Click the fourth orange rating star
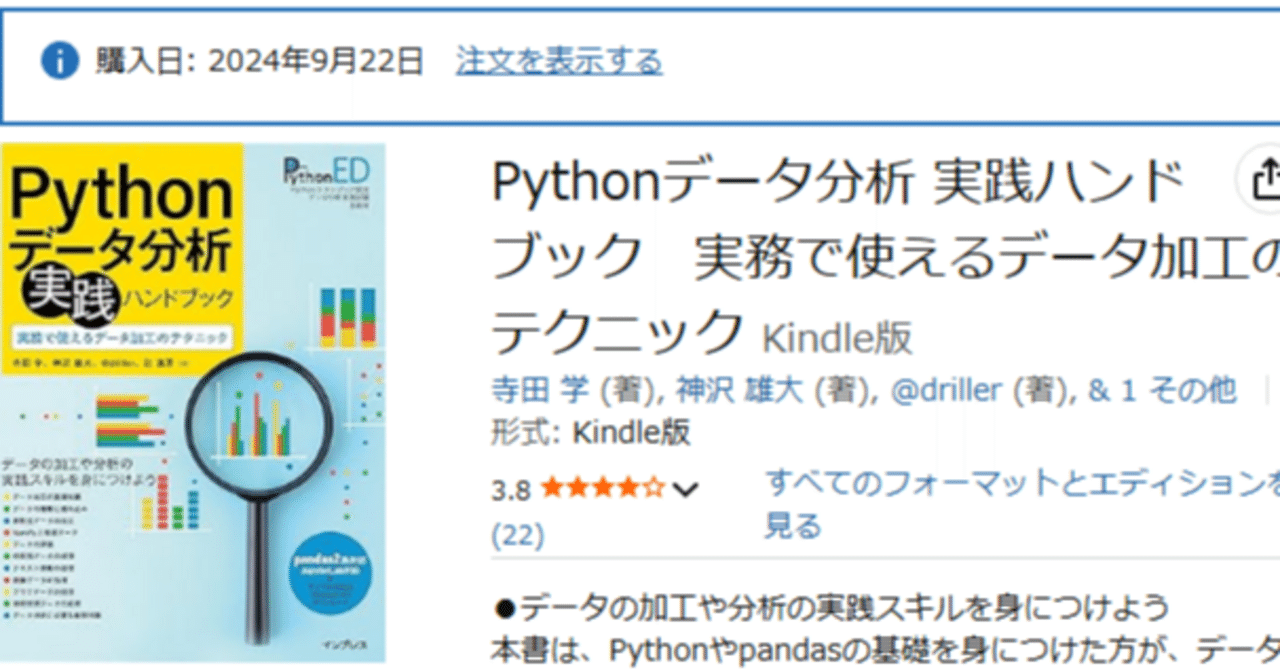The height and width of the screenshot is (670, 1280). [629, 487]
